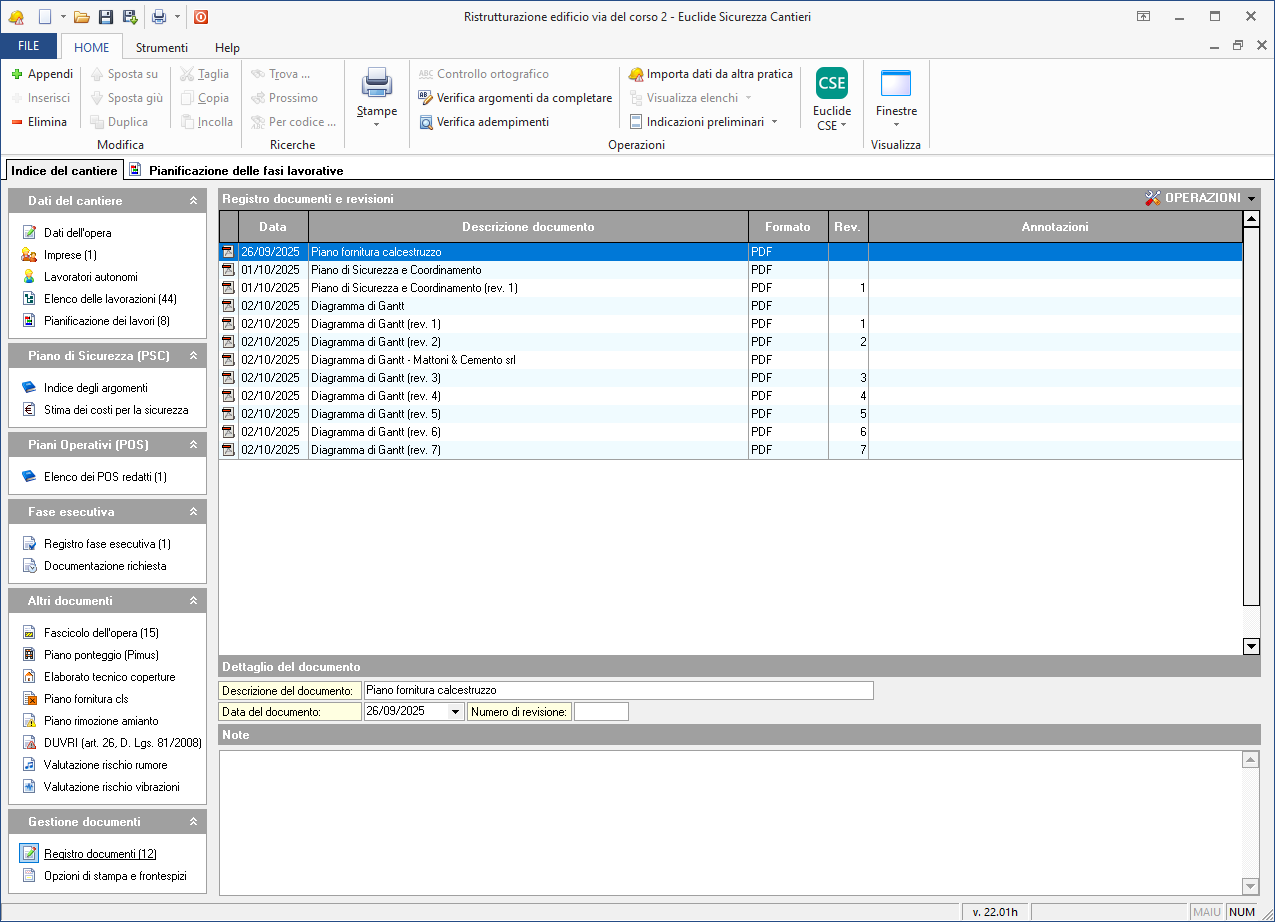The width and height of the screenshot is (1275, 922).
Task: Open Pianificazione delle fasi lavorative tab
Action: click(245, 171)
